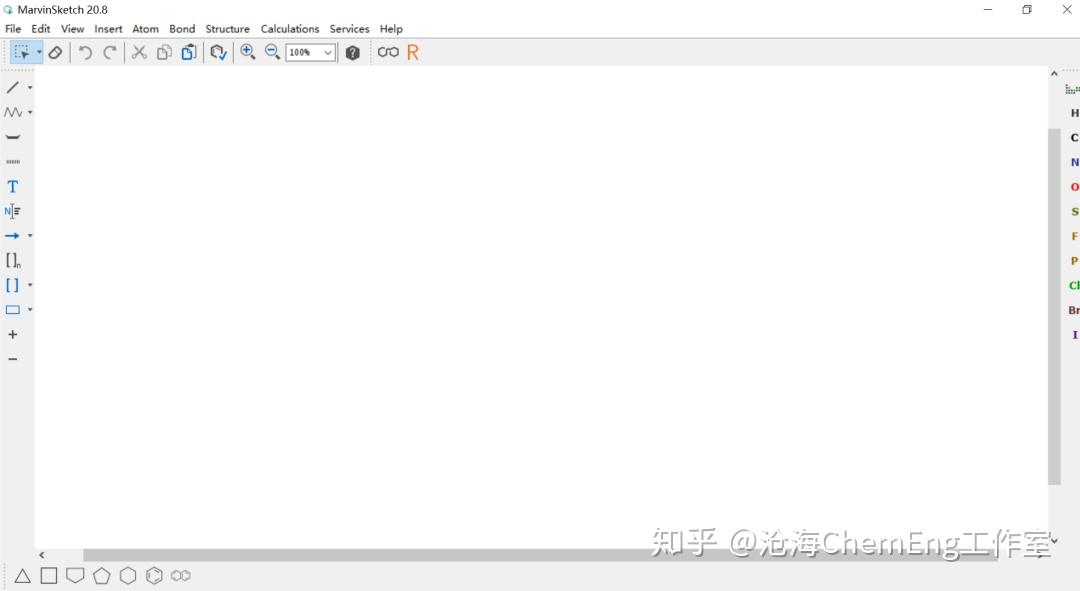The image size is (1080, 591).
Task: Open the periodic table from the right sidebar
Action: (x=1072, y=88)
